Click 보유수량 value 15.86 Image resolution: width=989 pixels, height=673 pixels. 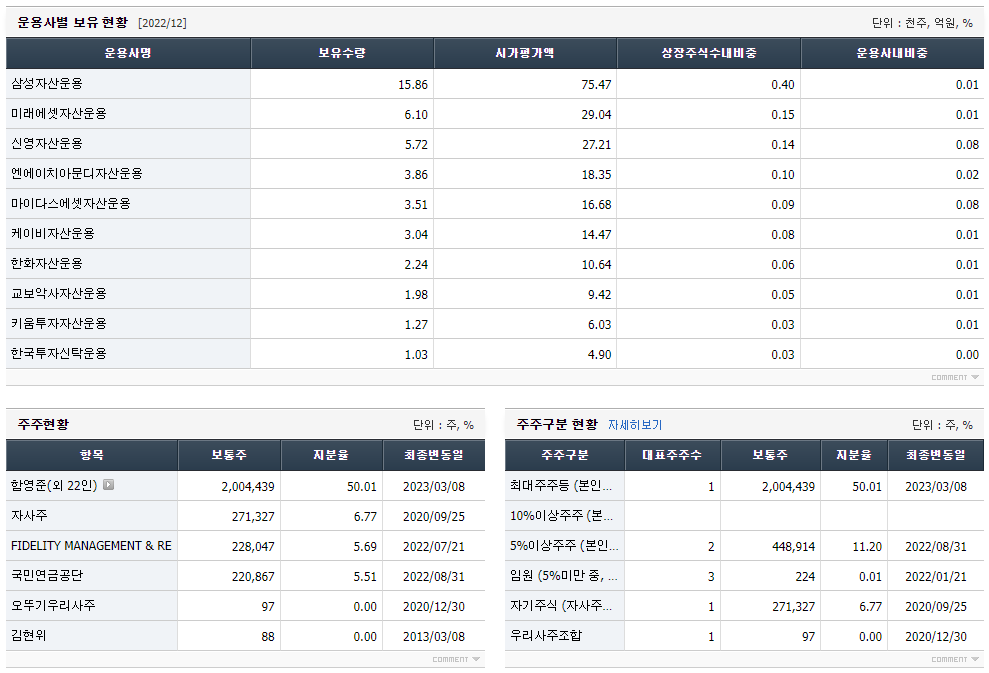click(x=413, y=85)
